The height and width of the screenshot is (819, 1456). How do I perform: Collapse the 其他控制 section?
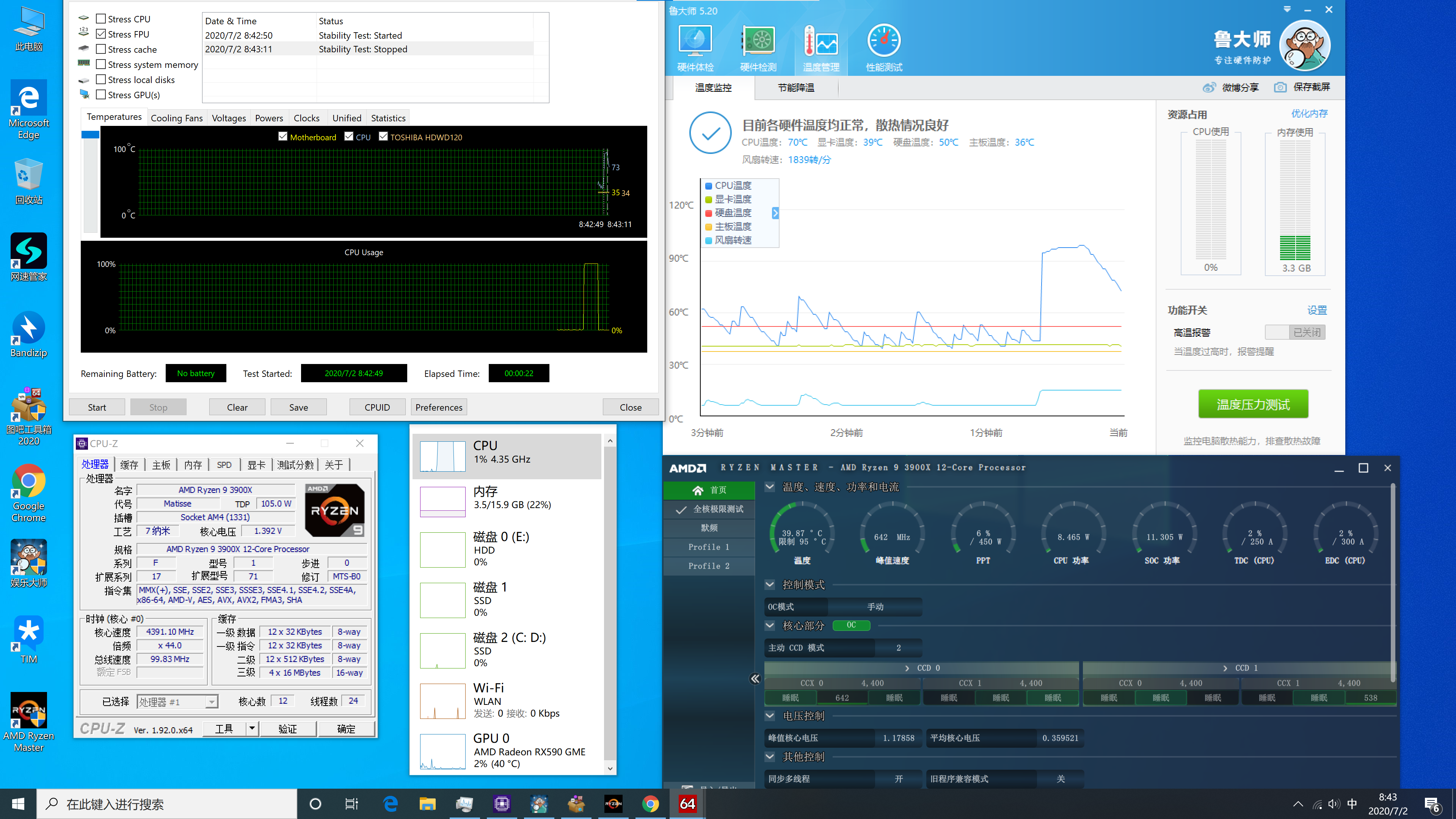point(770,756)
